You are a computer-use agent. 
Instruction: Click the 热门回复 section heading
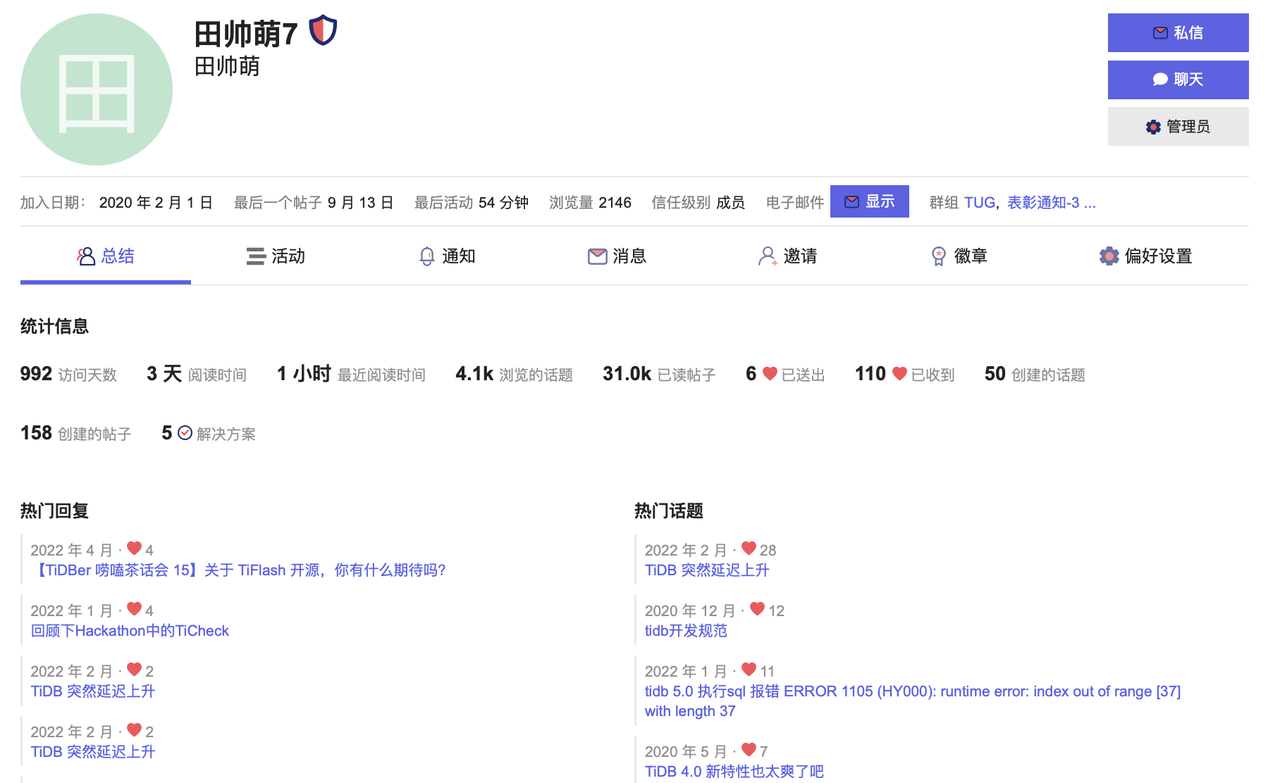click(54, 511)
